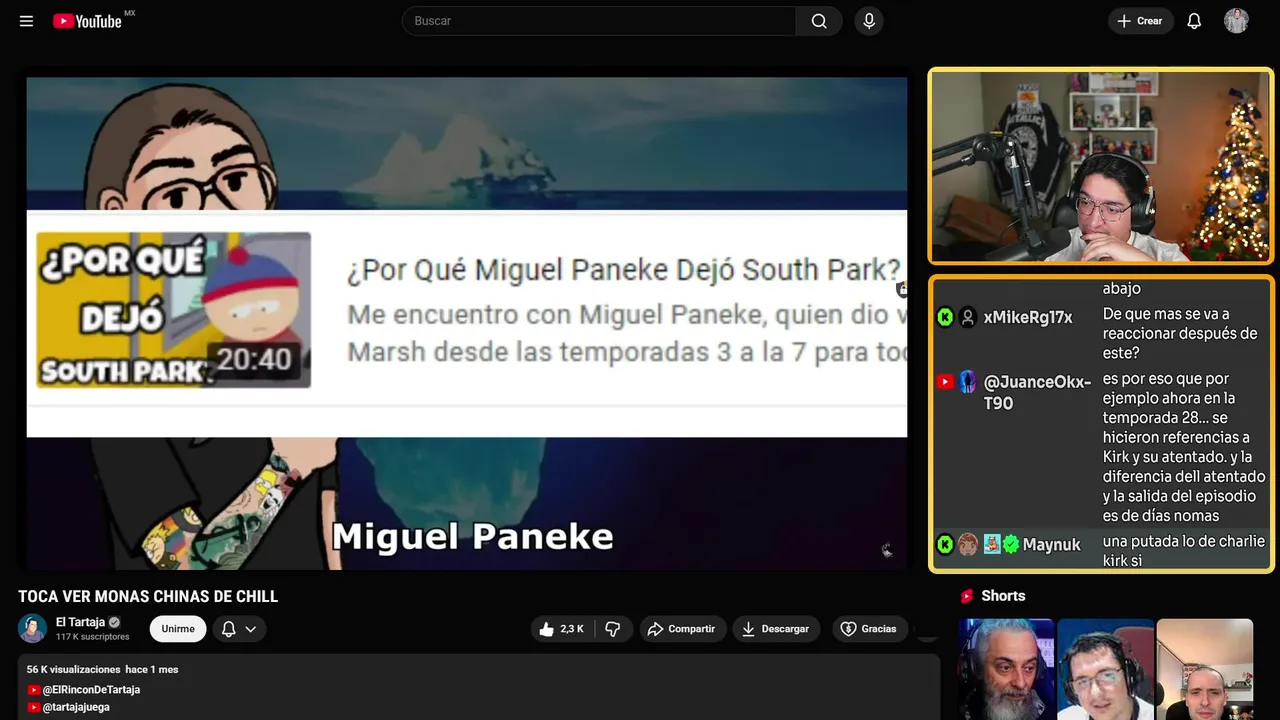Click the Unirme membership button
The width and height of the screenshot is (1280, 720).
click(178, 629)
